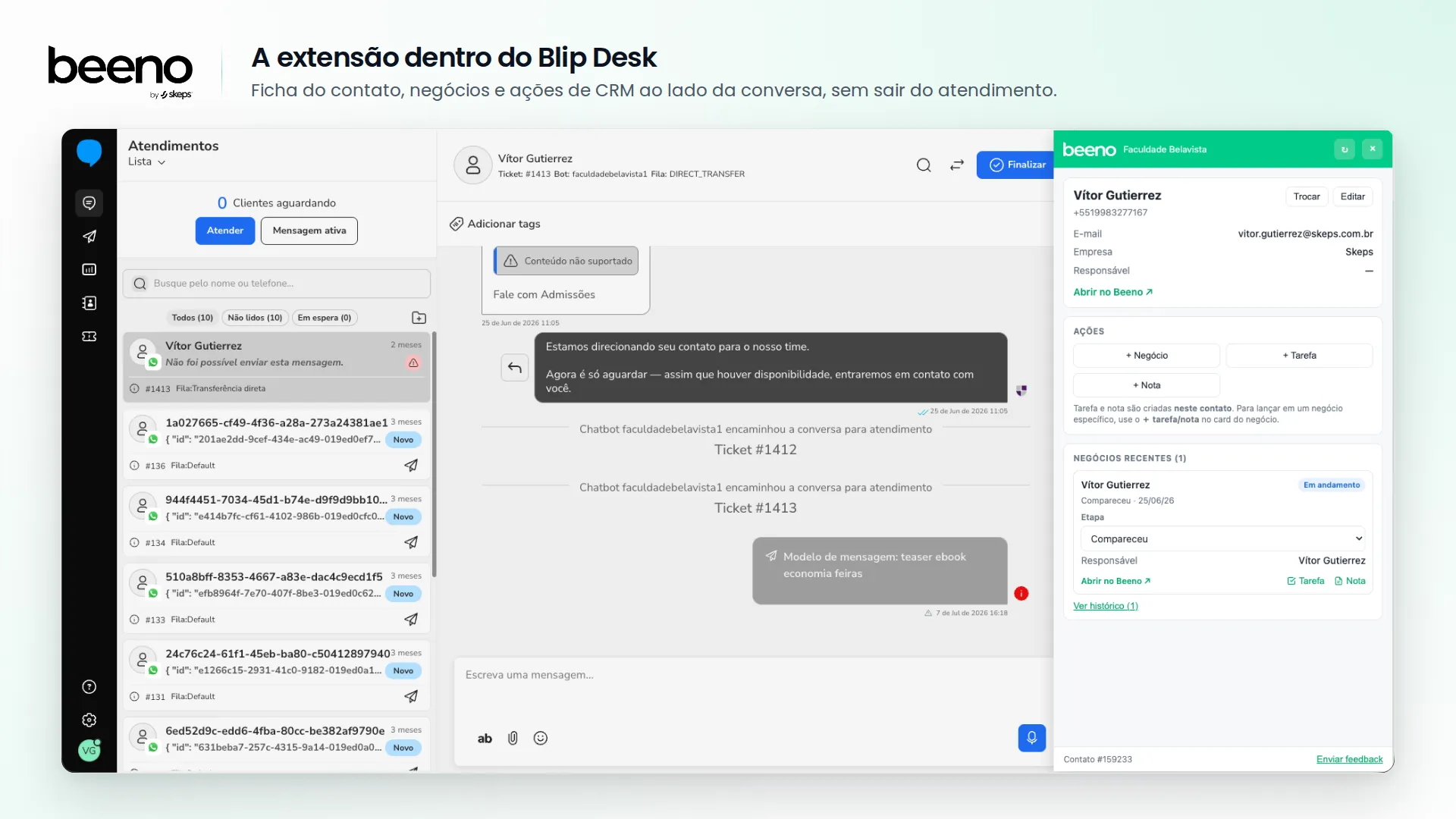Click the Mensagem ativa button
Viewport: 1456px width, 819px height.
pos(309,231)
